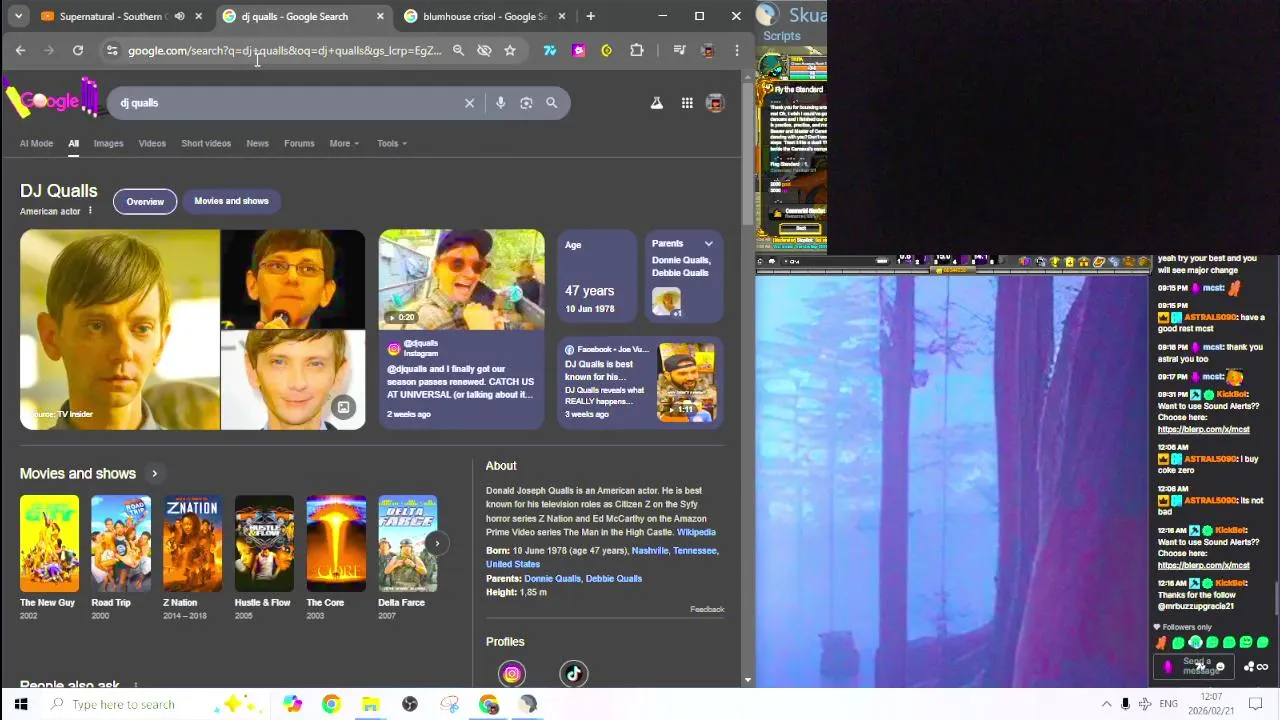The width and height of the screenshot is (1280, 720).
Task: Open Road Trip movie poster
Action: [121, 544]
